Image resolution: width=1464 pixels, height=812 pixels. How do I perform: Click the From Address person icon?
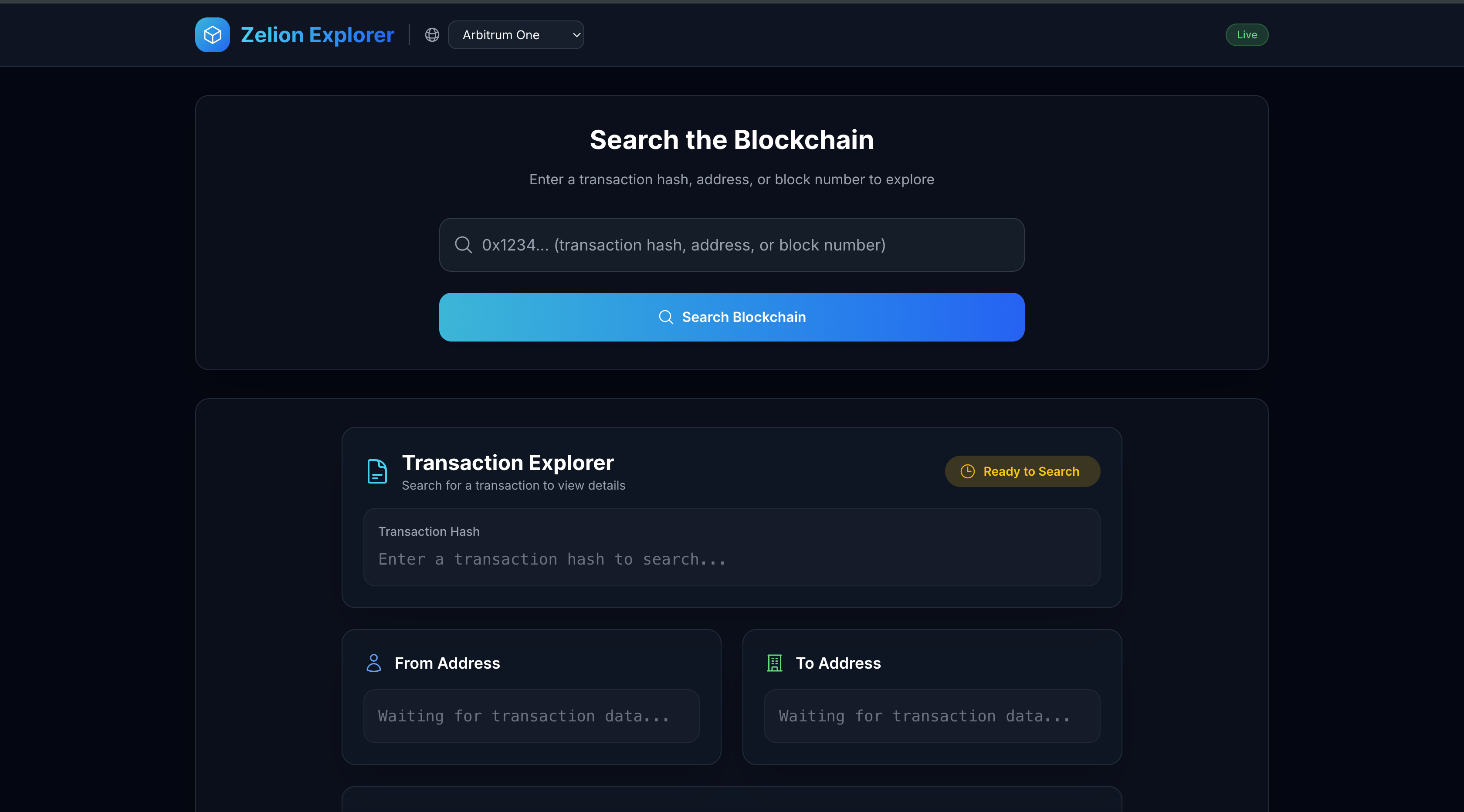click(373, 663)
